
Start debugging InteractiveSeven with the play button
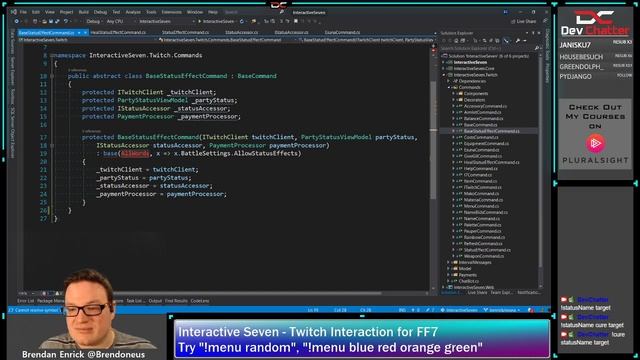216,21
